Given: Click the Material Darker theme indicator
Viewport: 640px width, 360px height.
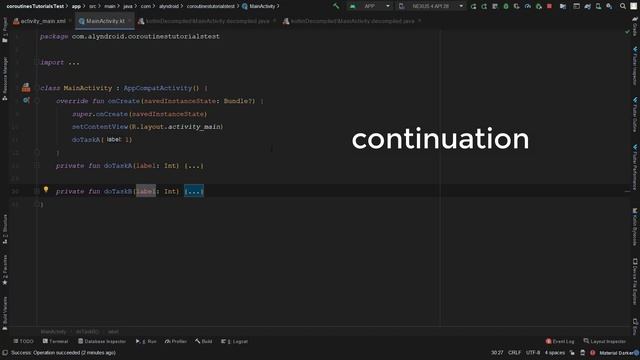Looking at the screenshot, I should pos(616,353).
